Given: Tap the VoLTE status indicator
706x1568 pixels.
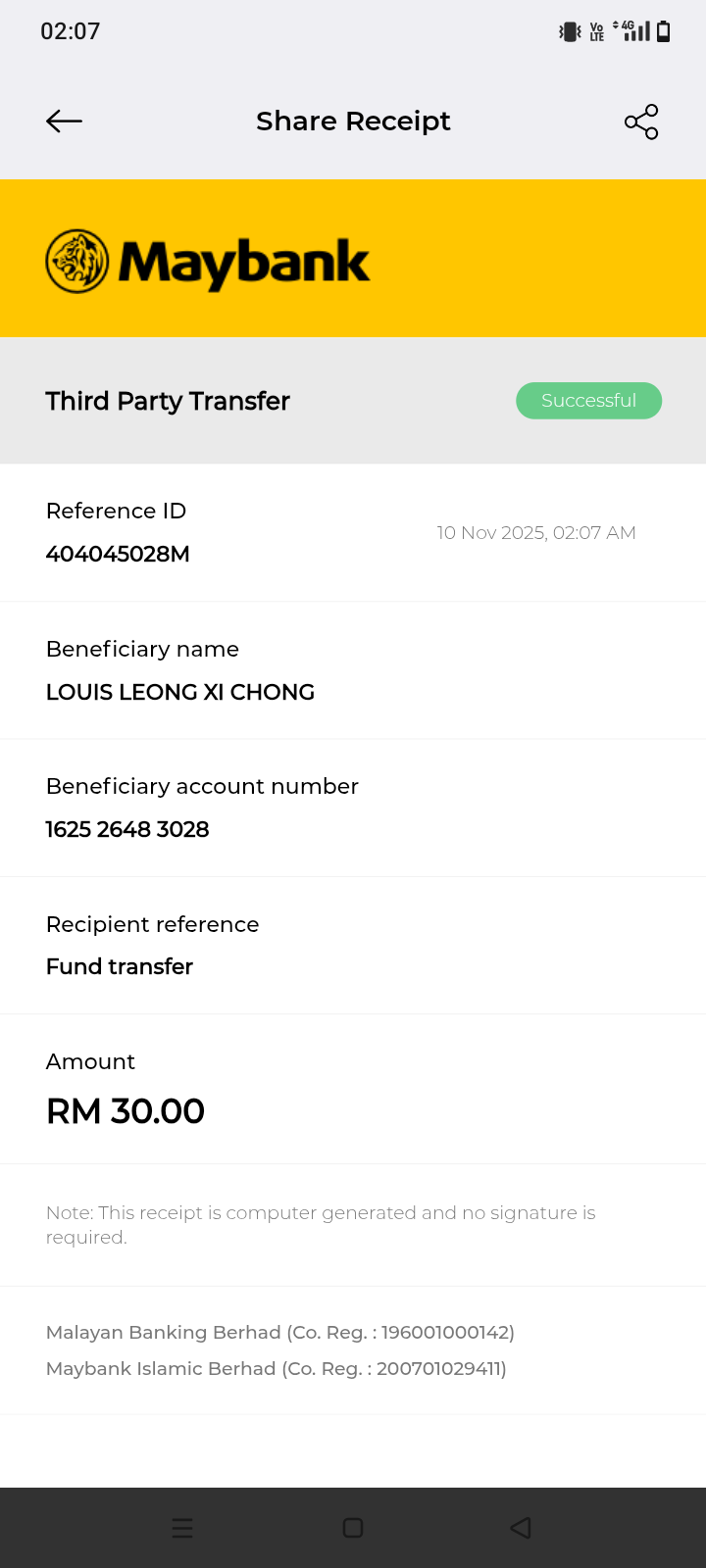Looking at the screenshot, I should 597,32.
